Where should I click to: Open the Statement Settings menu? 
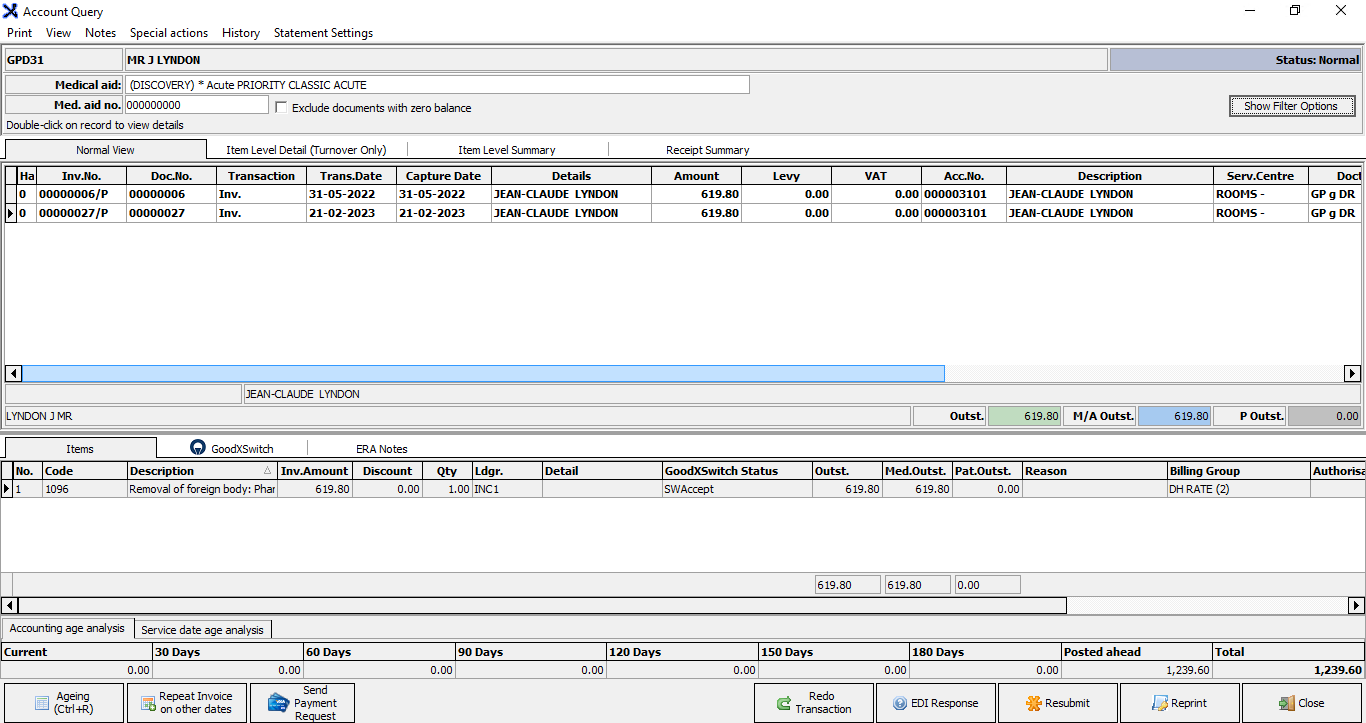(323, 33)
